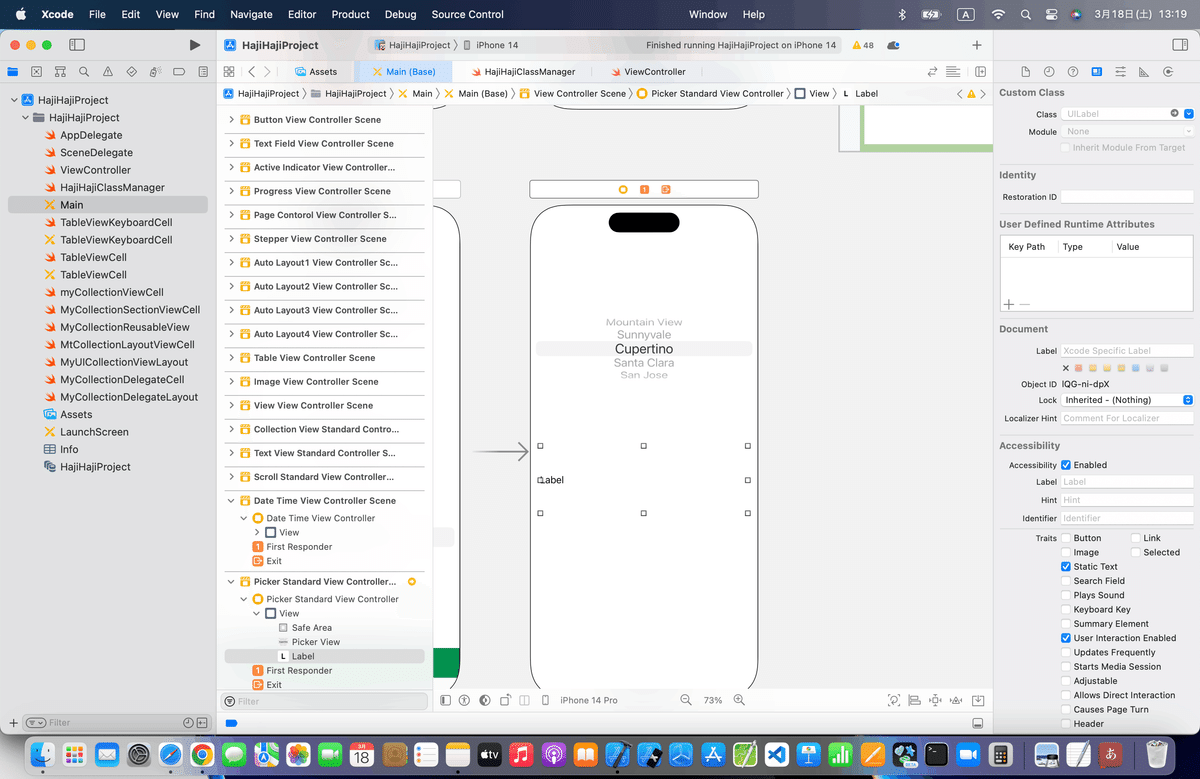Collapse the HajiHajiProject root group
1200x779 pixels.
(x=14, y=100)
